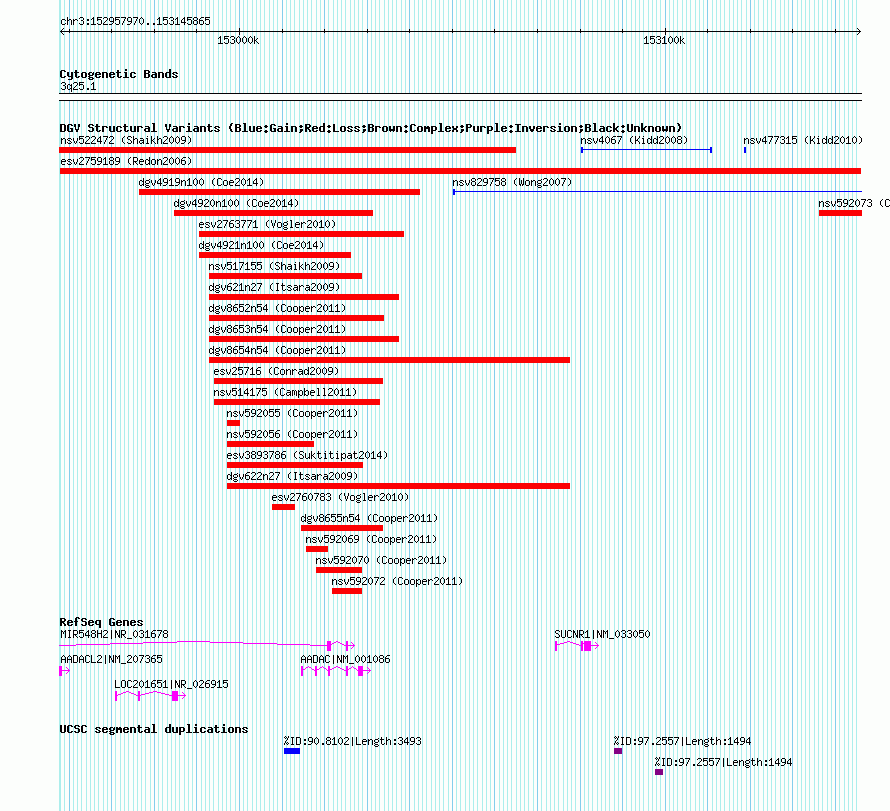The width and height of the screenshot is (890, 811).
Task: Select the dgv8654n54 (Cooper2011) red bar
Action: tap(389, 360)
